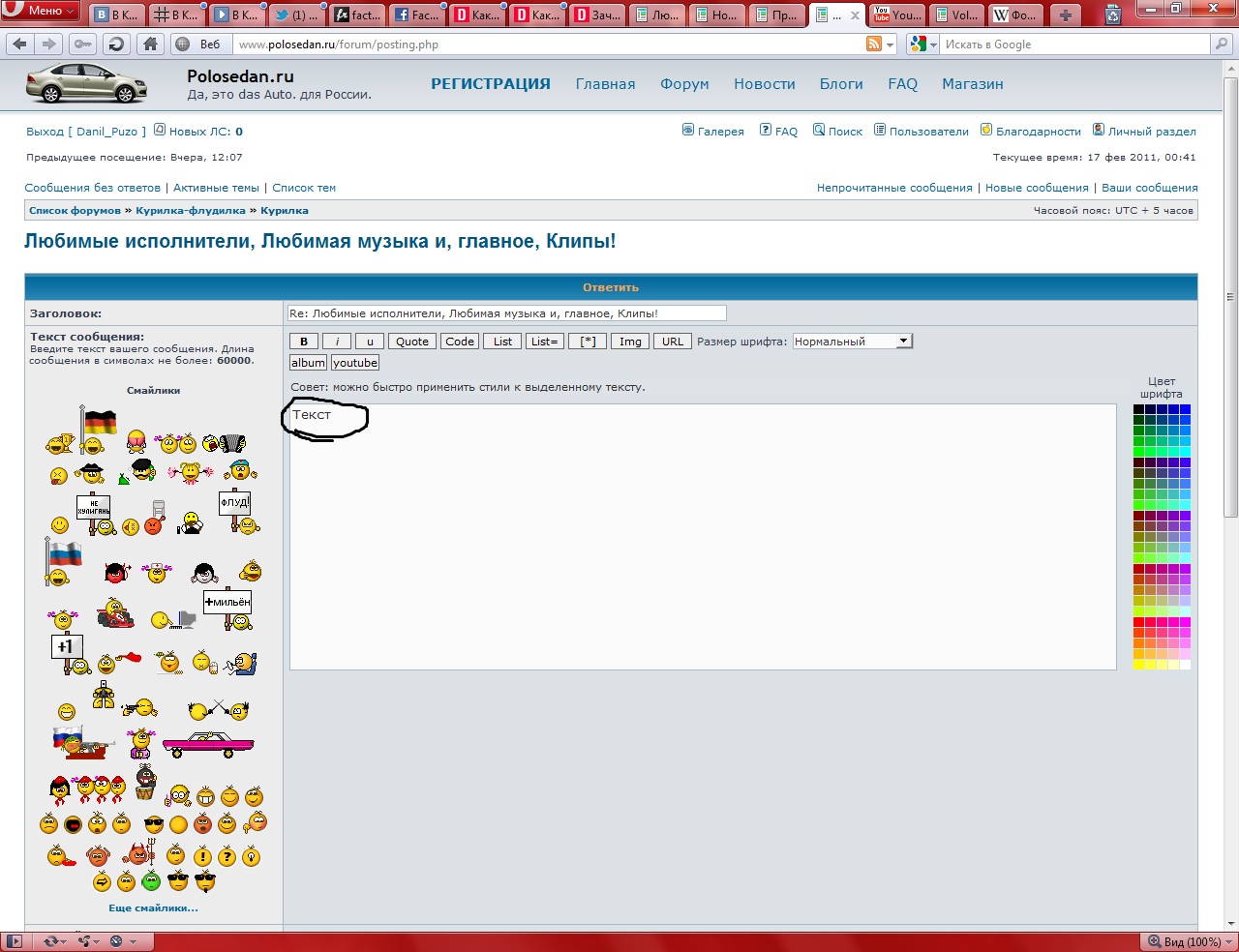Open the font size dropdown
1239x952 pixels.
click(852, 341)
